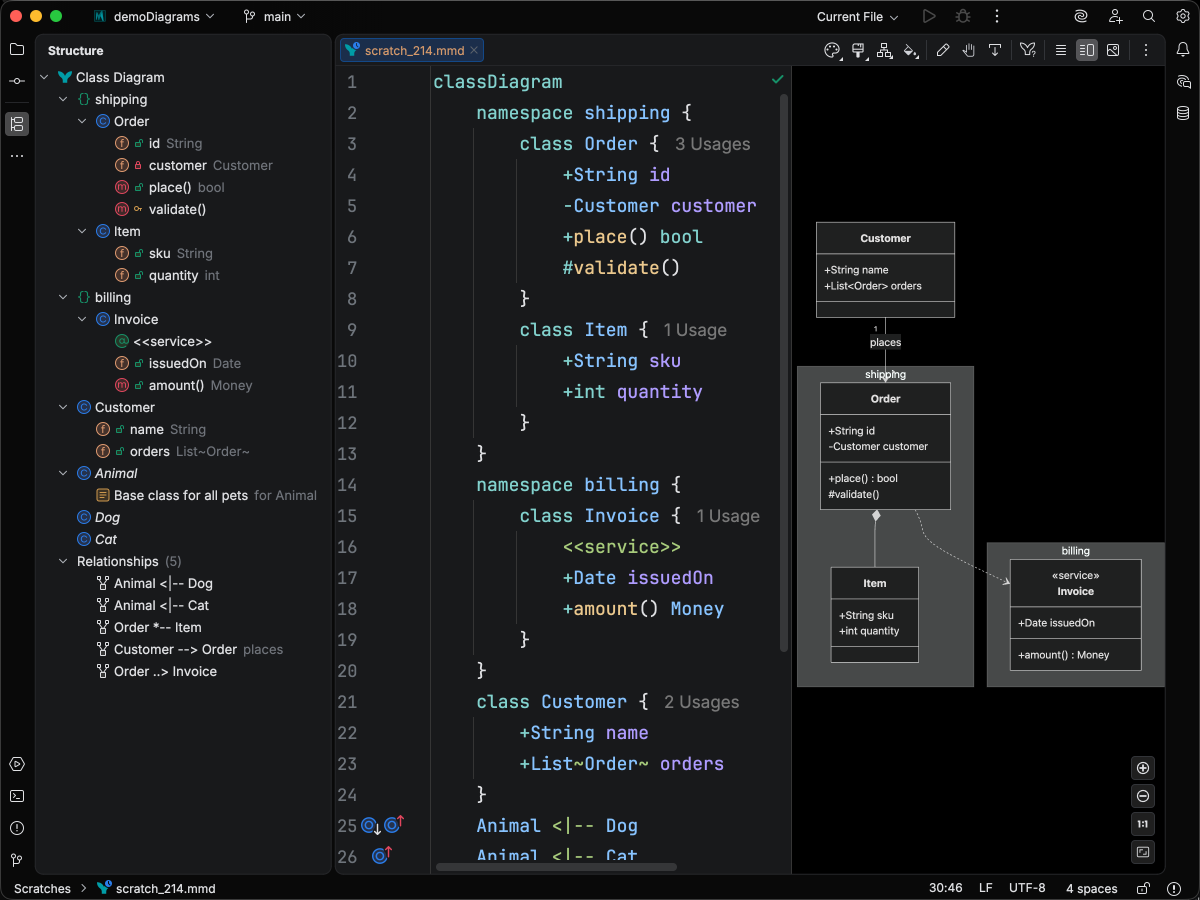This screenshot has height=900, width=1200.
Task: Collapse the Relationships node
Action: pyautogui.click(x=64, y=561)
